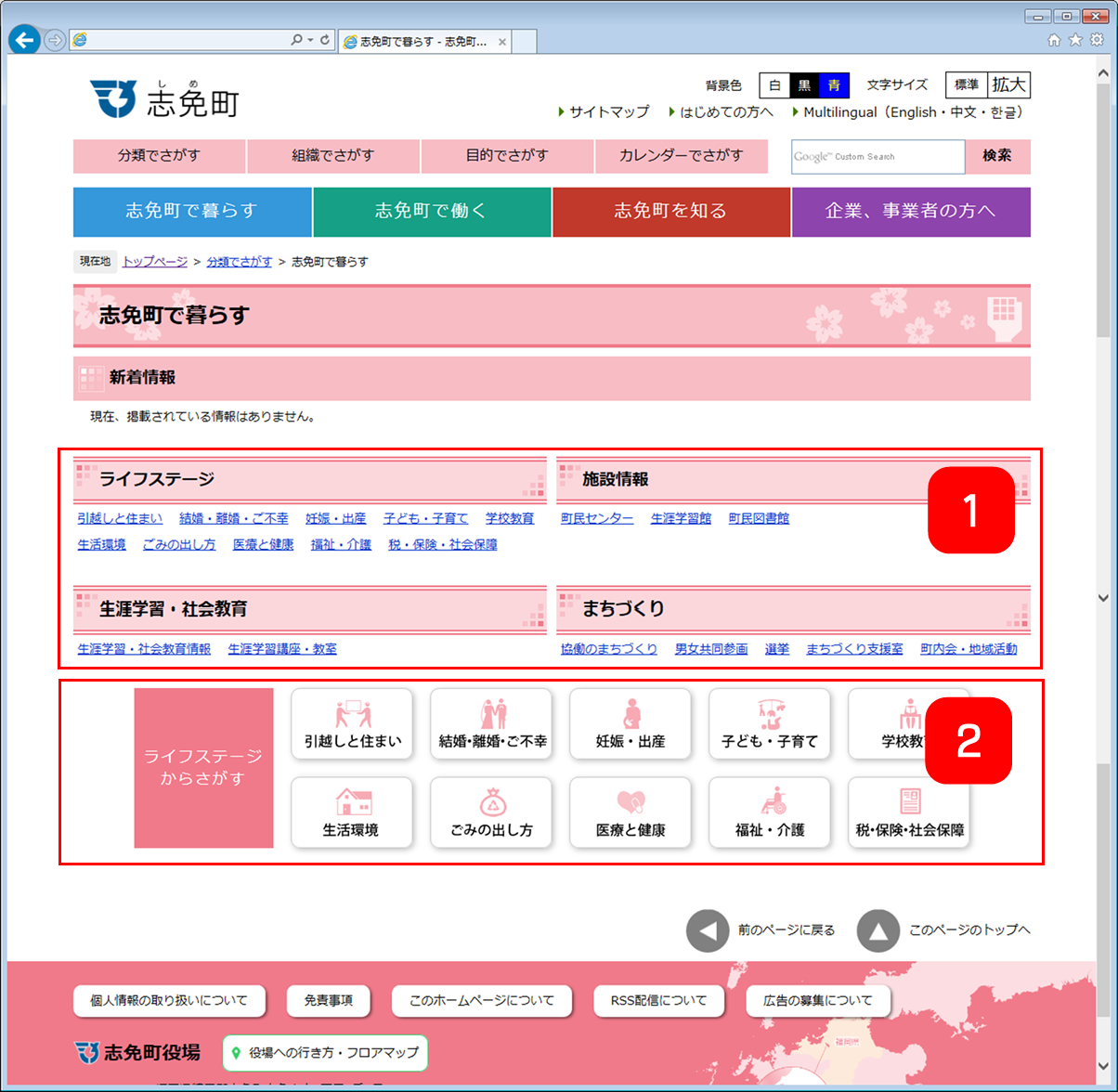Click the 引越しと住まい moving icon tile
This screenshot has height=1092, width=1118.
(352, 724)
